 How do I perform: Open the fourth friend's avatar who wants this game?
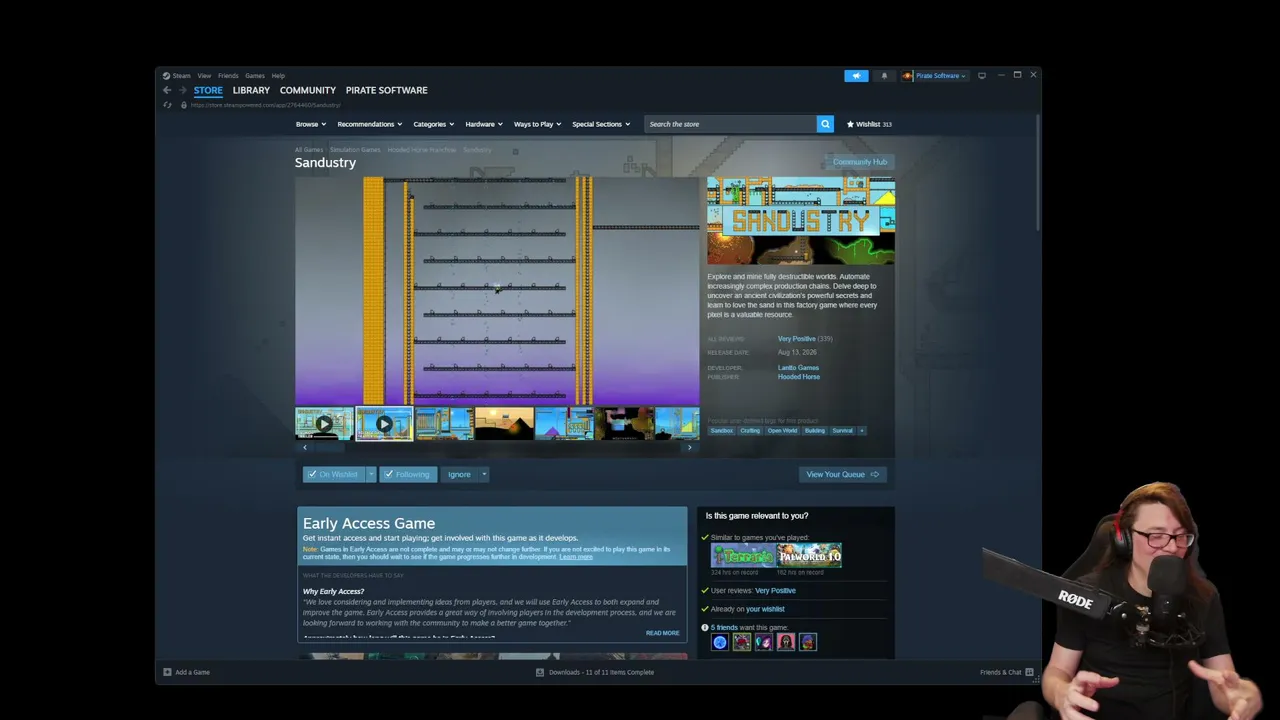785,642
